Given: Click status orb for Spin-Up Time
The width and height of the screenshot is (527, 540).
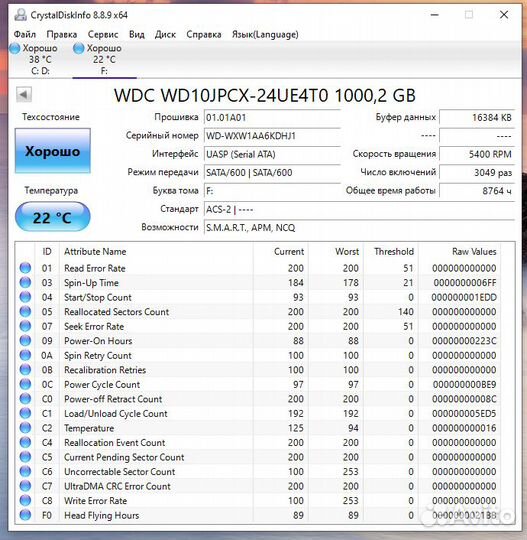Looking at the screenshot, I should tap(25, 282).
